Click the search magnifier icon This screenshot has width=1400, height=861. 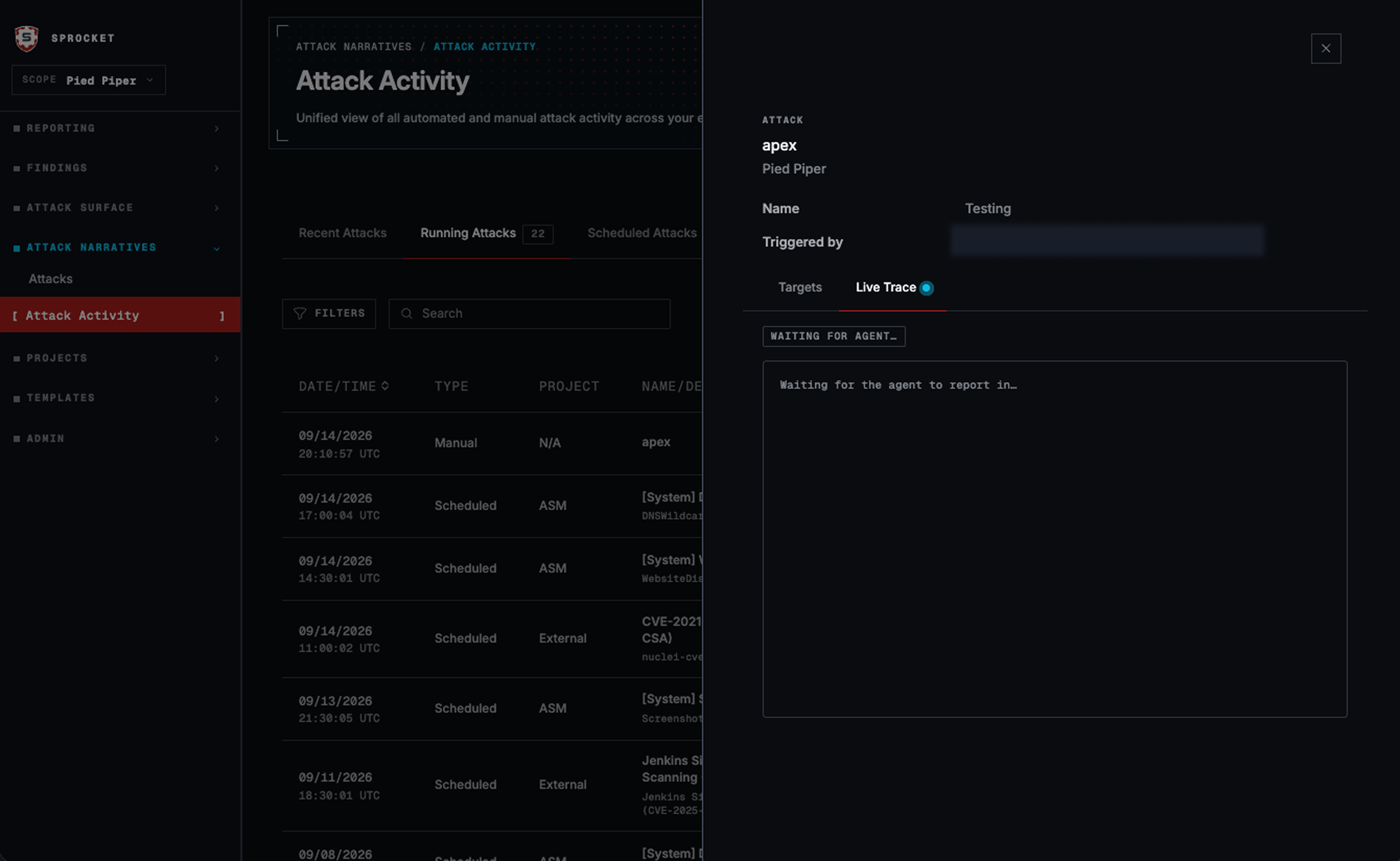point(406,314)
